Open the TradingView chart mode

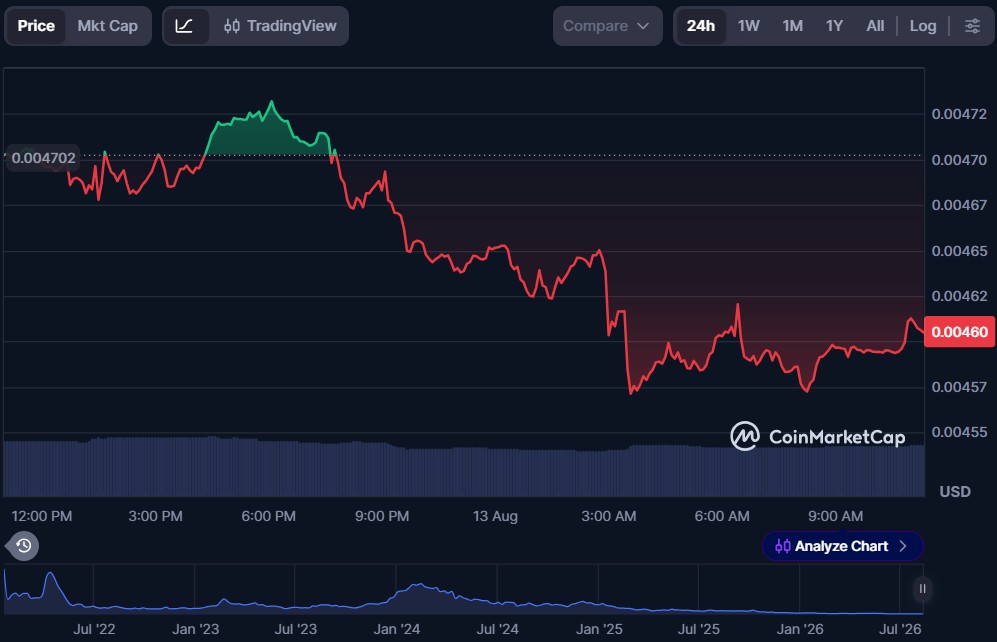(280, 26)
